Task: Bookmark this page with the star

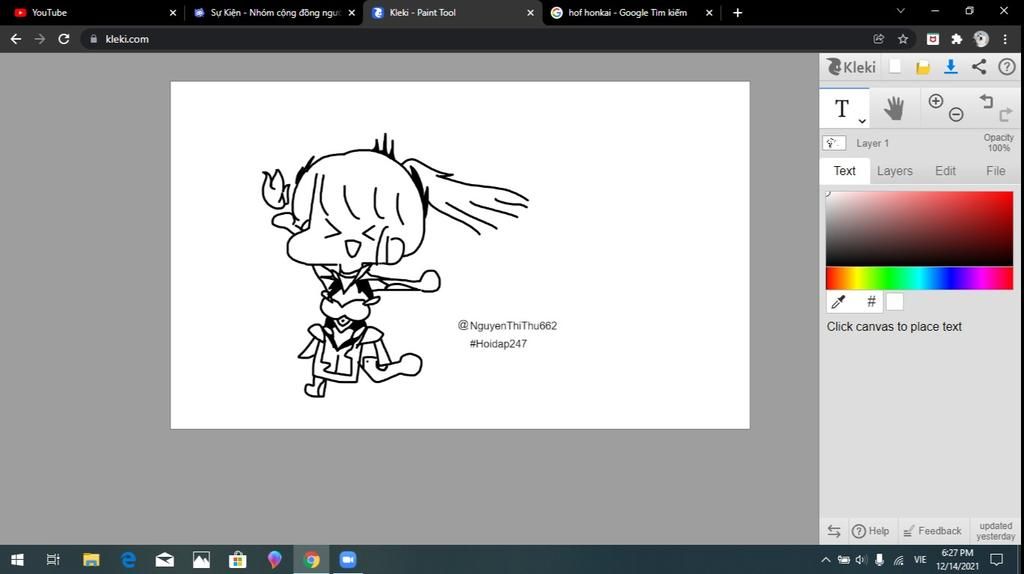Action: pos(903,39)
